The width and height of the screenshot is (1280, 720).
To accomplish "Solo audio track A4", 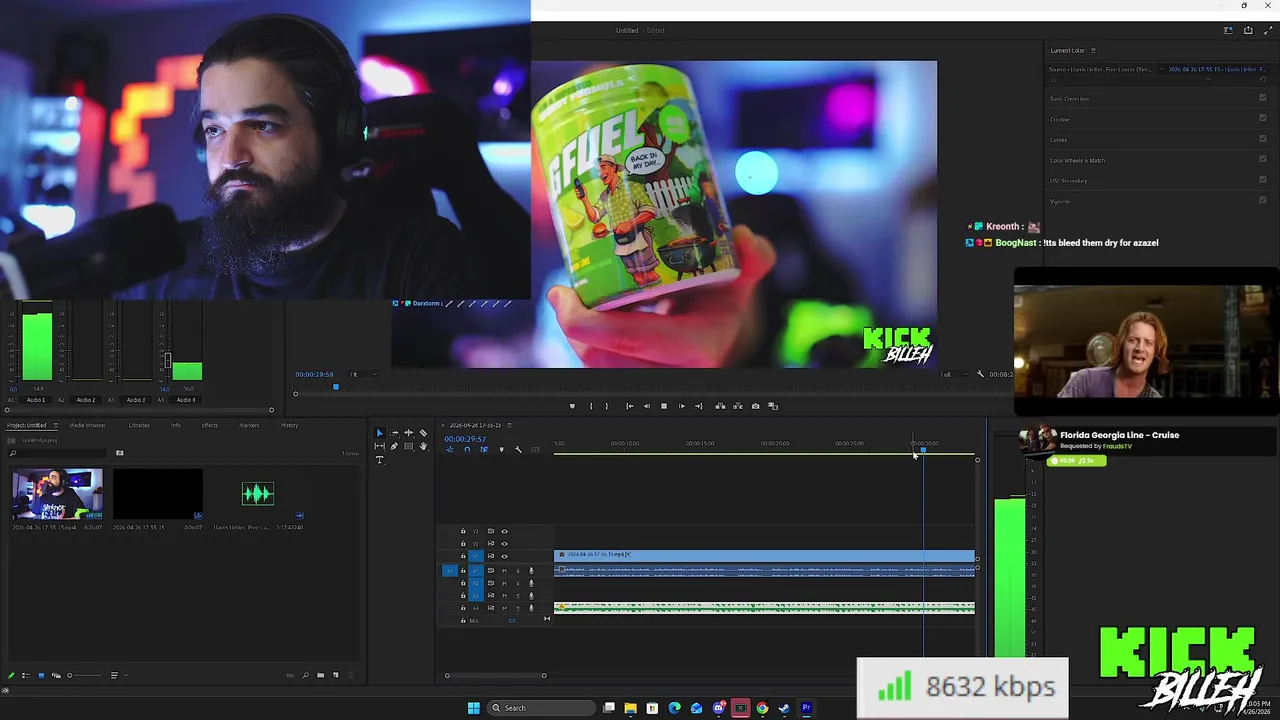I will (518, 608).
